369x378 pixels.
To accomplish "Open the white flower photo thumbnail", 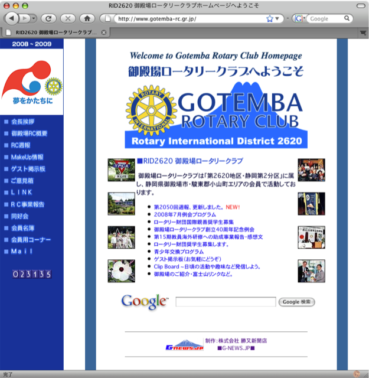I will tap(121, 271).
